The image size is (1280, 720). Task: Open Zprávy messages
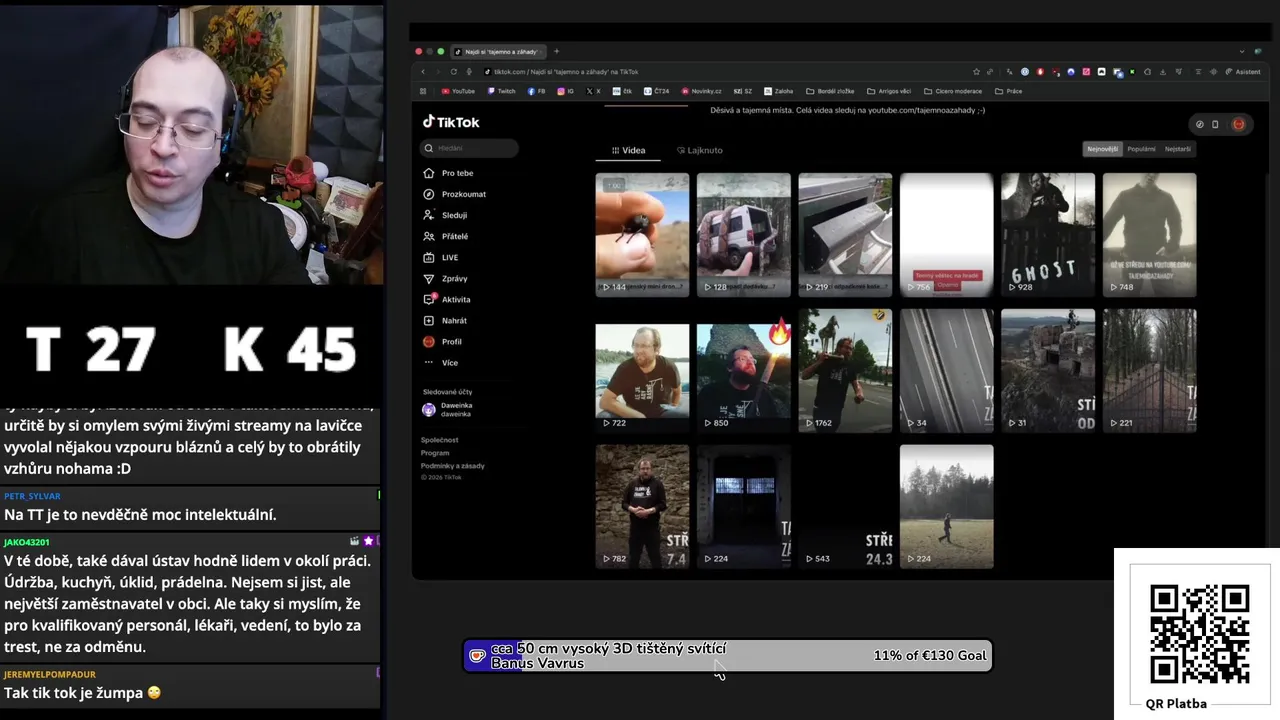pyautogui.click(x=446, y=278)
